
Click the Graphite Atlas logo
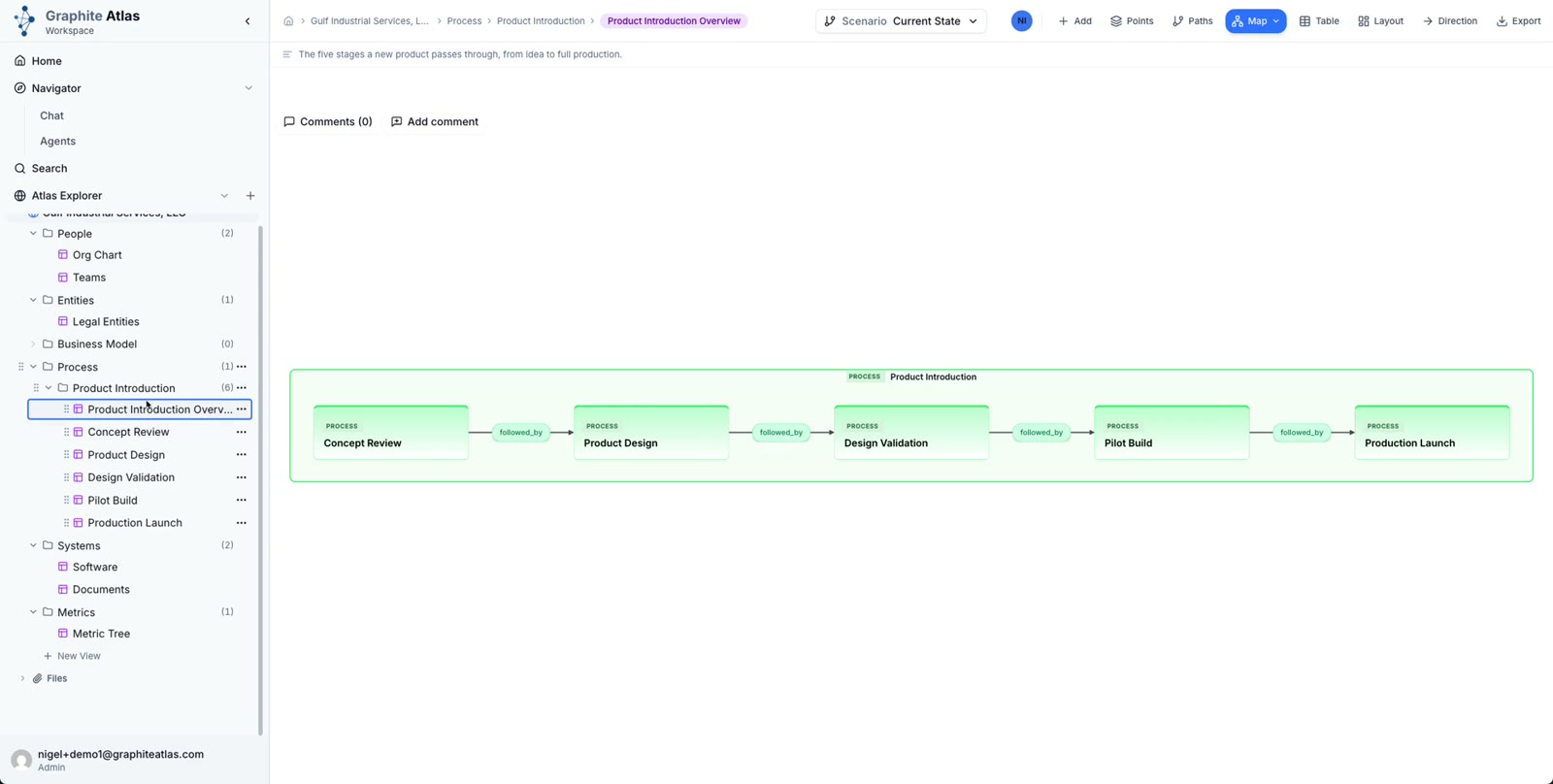click(24, 21)
